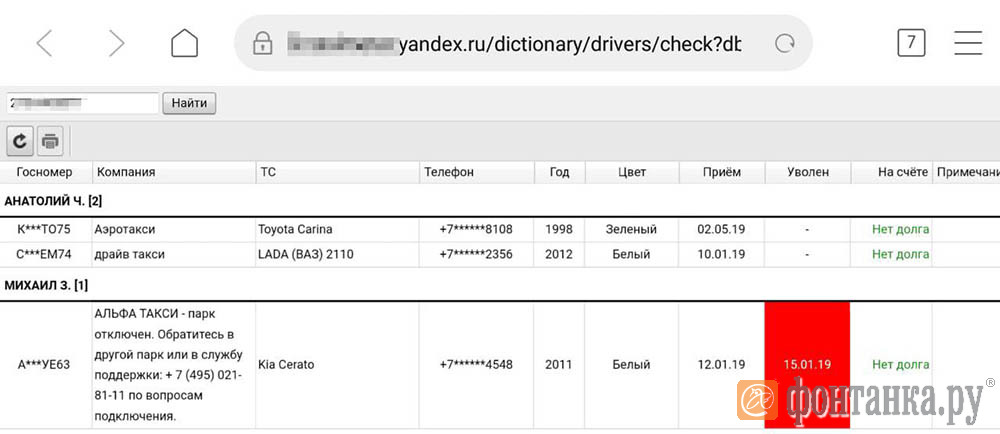Viewport: 1000px width, 434px height.
Task: Collapse the АНАТОЛИЙ Ч. [2] group
Action: tap(53, 201)
